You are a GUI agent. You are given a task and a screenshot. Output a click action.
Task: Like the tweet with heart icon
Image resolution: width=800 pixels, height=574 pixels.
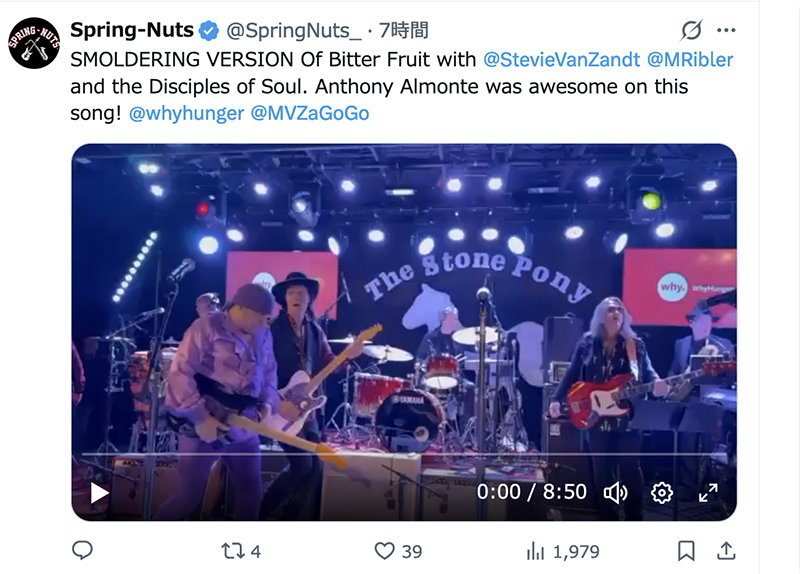384,551
